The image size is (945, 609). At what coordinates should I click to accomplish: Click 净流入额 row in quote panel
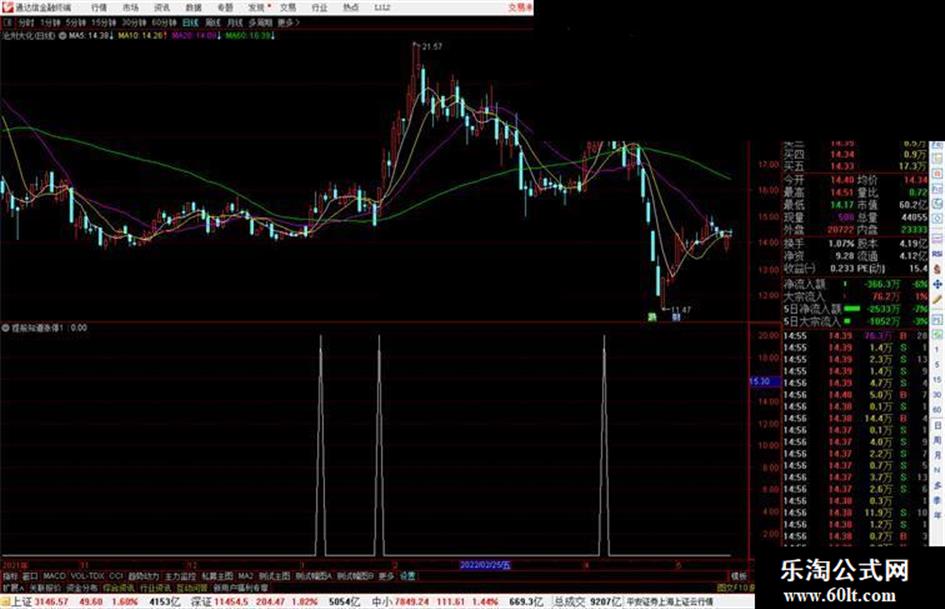click(855, 284)
